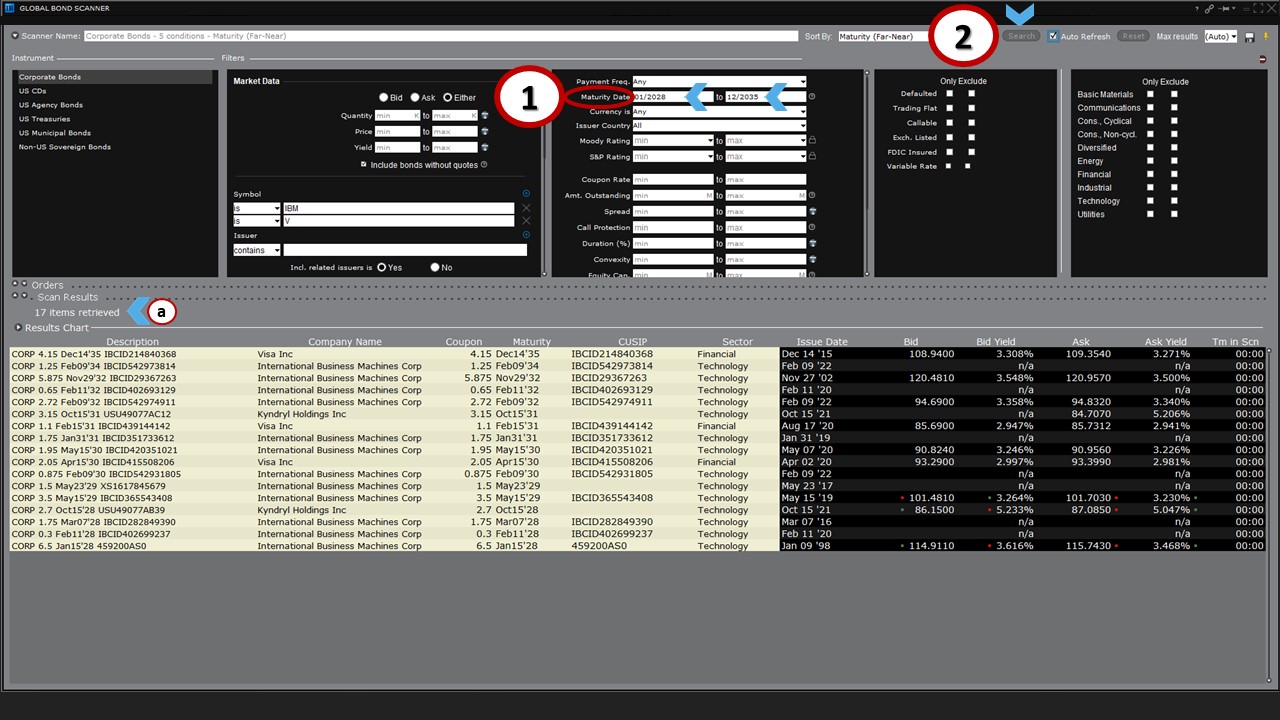1280x720 pixels.
Task: Click the Issuer contains text field
Action: [404, 250]
